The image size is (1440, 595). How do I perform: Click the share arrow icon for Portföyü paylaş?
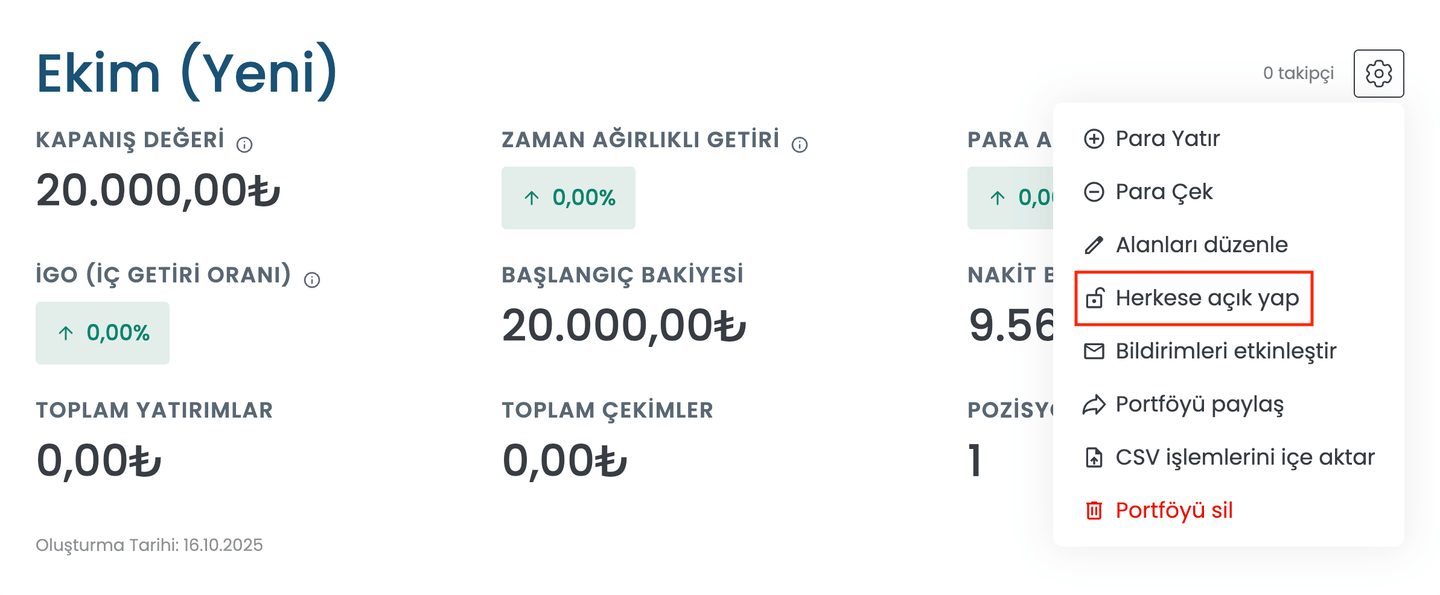1094,405
